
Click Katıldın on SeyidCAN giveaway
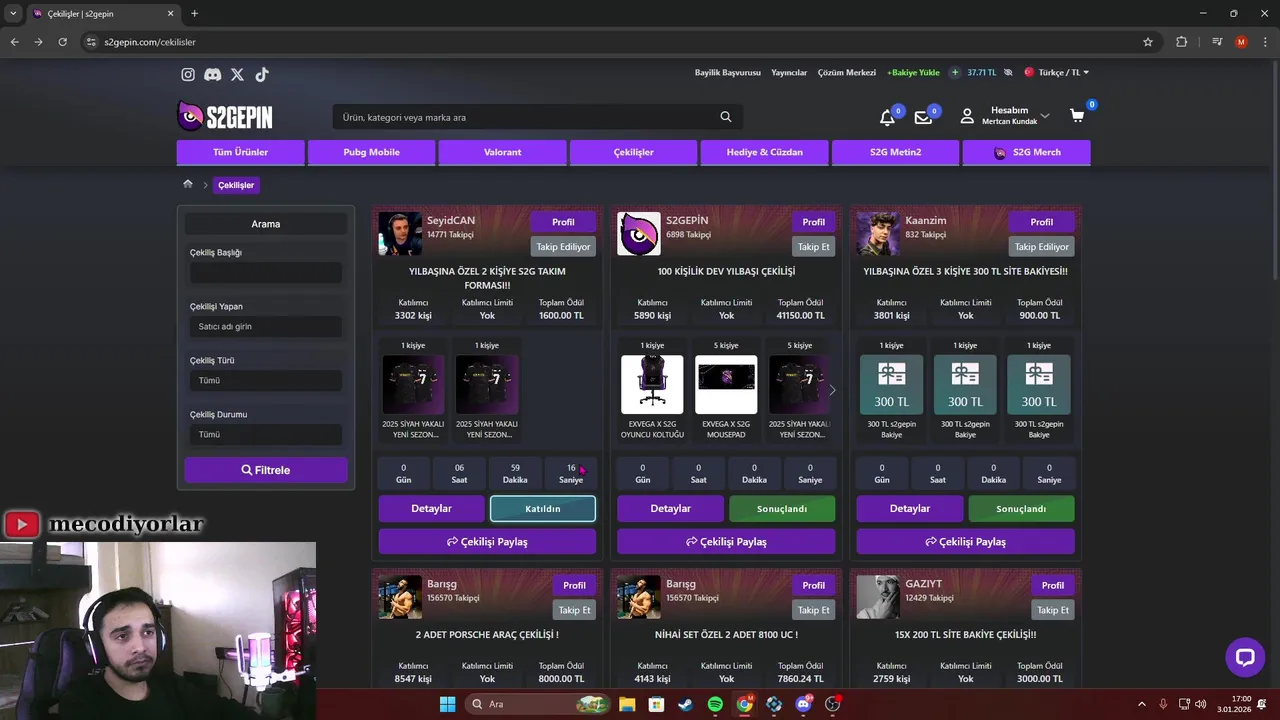[543, 509]
